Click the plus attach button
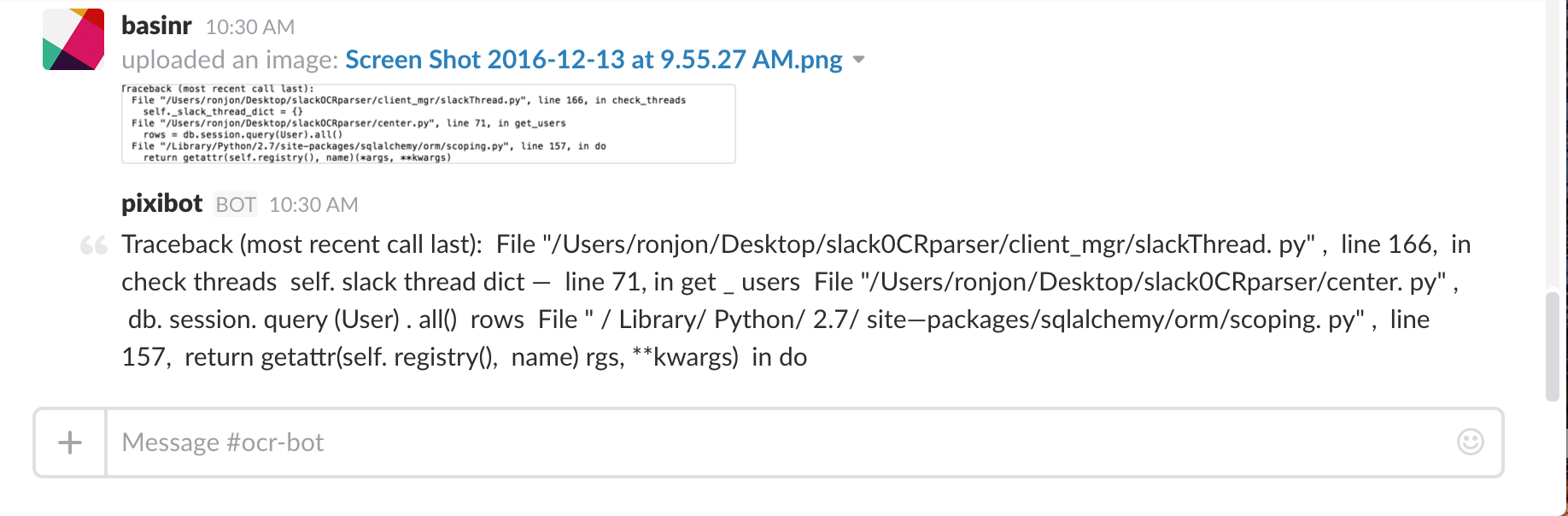Image resolution: width=1568 pixels, height=516 pixels. [x=70, y=443]
